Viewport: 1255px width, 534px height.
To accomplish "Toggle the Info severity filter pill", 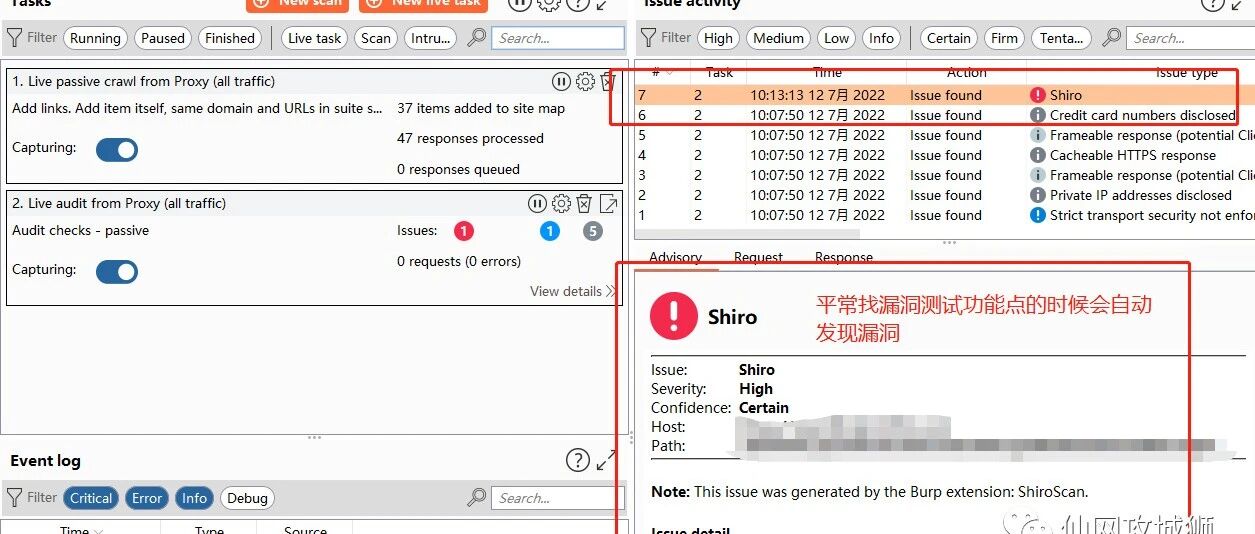I will 881,38.
